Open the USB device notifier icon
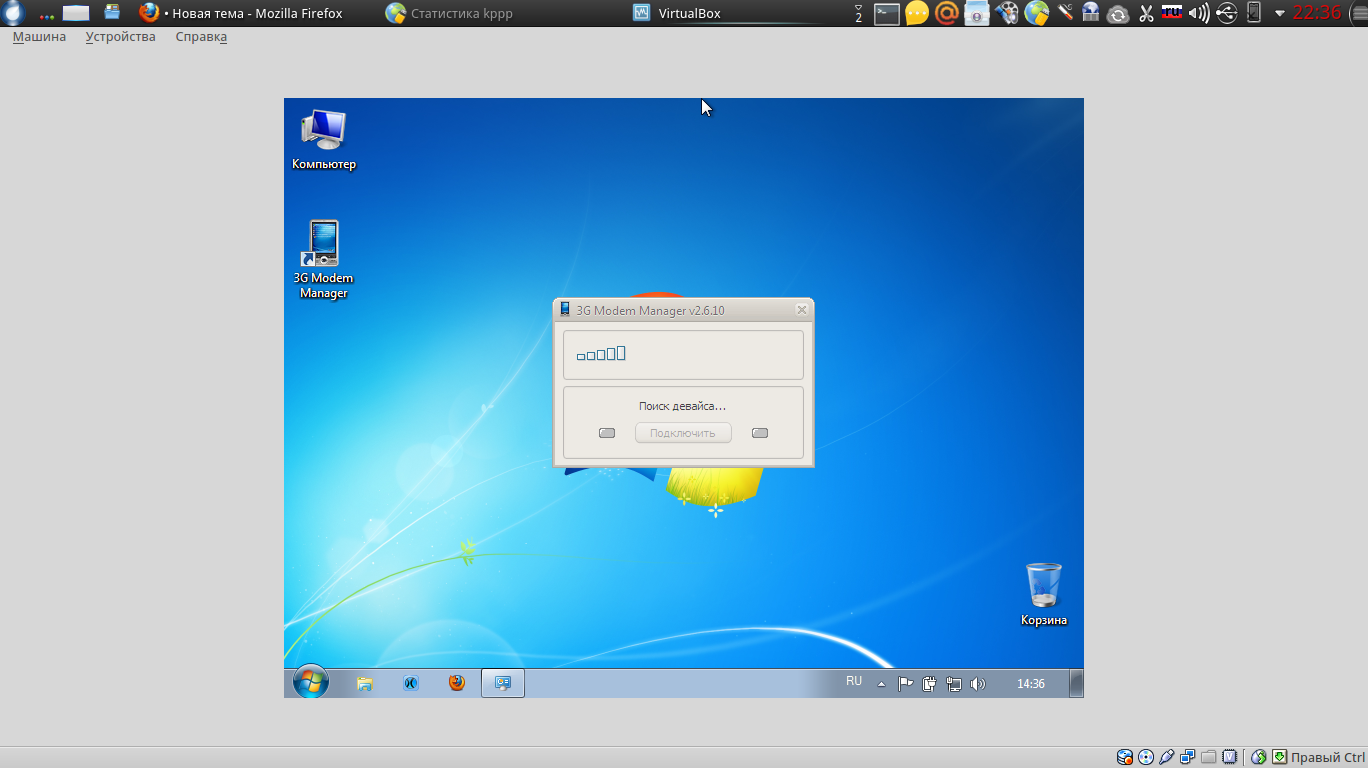This screenshot has width=1368, height=768. pyautogui.click(x=1227, y=14)
